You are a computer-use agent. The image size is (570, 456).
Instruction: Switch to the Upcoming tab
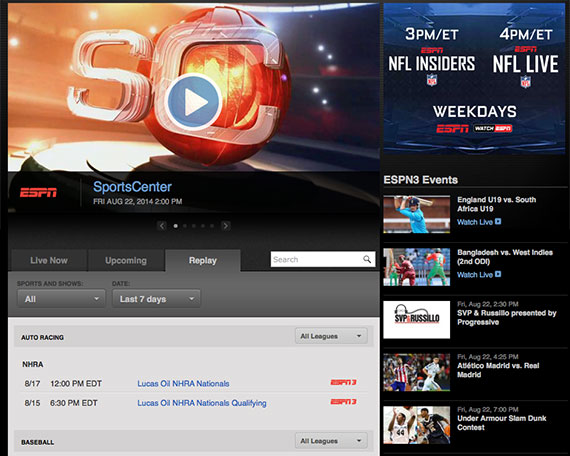pyautogui.click(x=126, y=260)
